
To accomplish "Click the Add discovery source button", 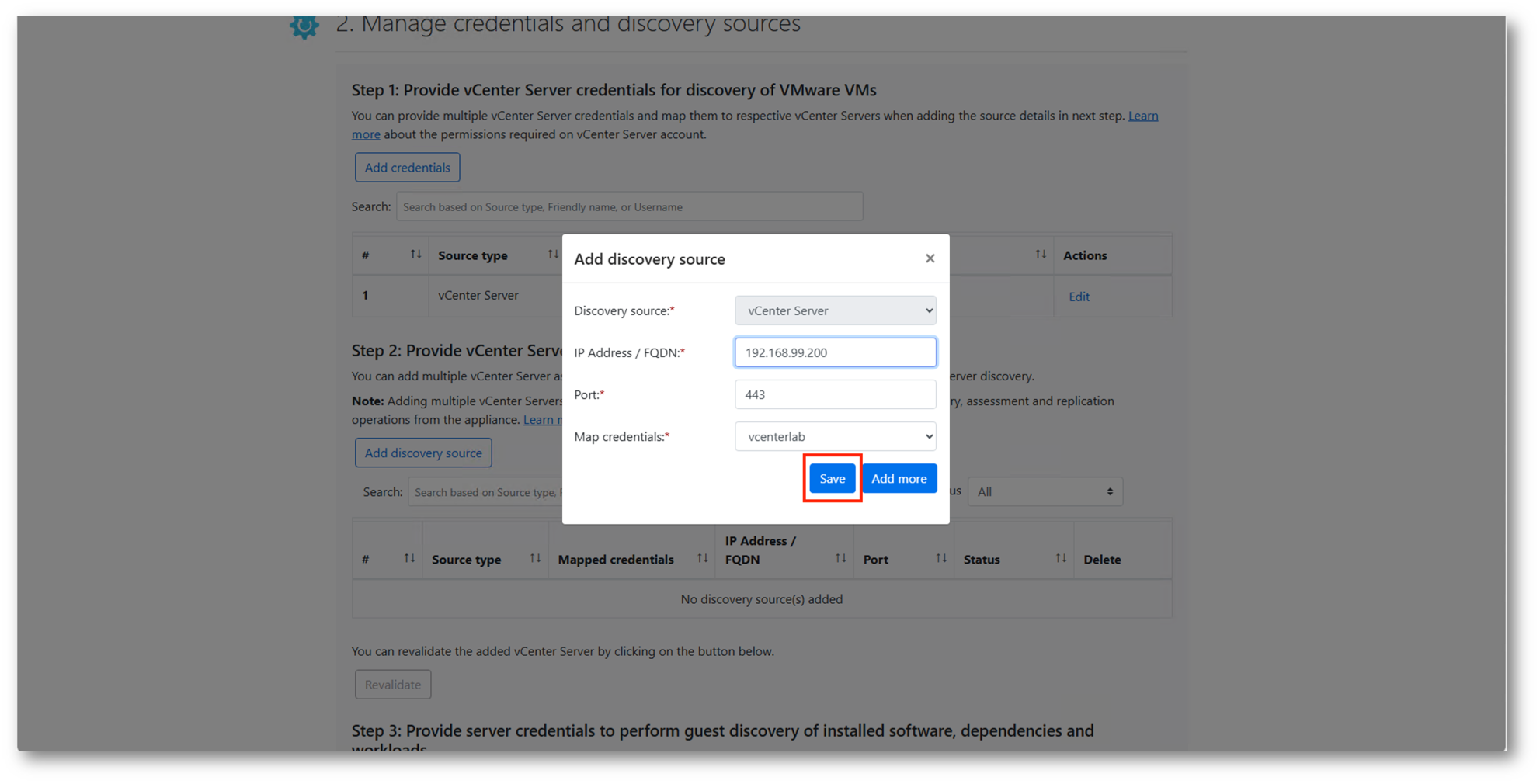I will (423, 453).
